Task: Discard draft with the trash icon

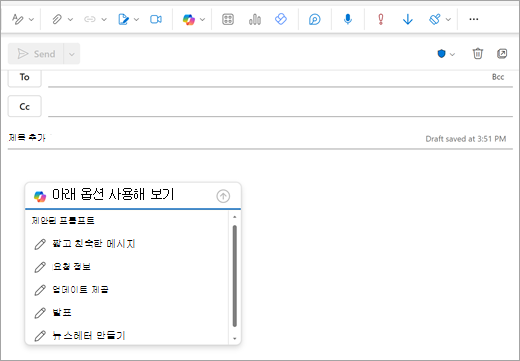Action: point(478,53)
